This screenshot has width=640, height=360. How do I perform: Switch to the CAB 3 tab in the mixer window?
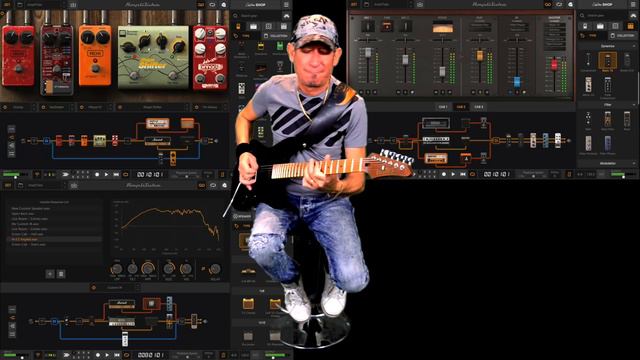479,107
